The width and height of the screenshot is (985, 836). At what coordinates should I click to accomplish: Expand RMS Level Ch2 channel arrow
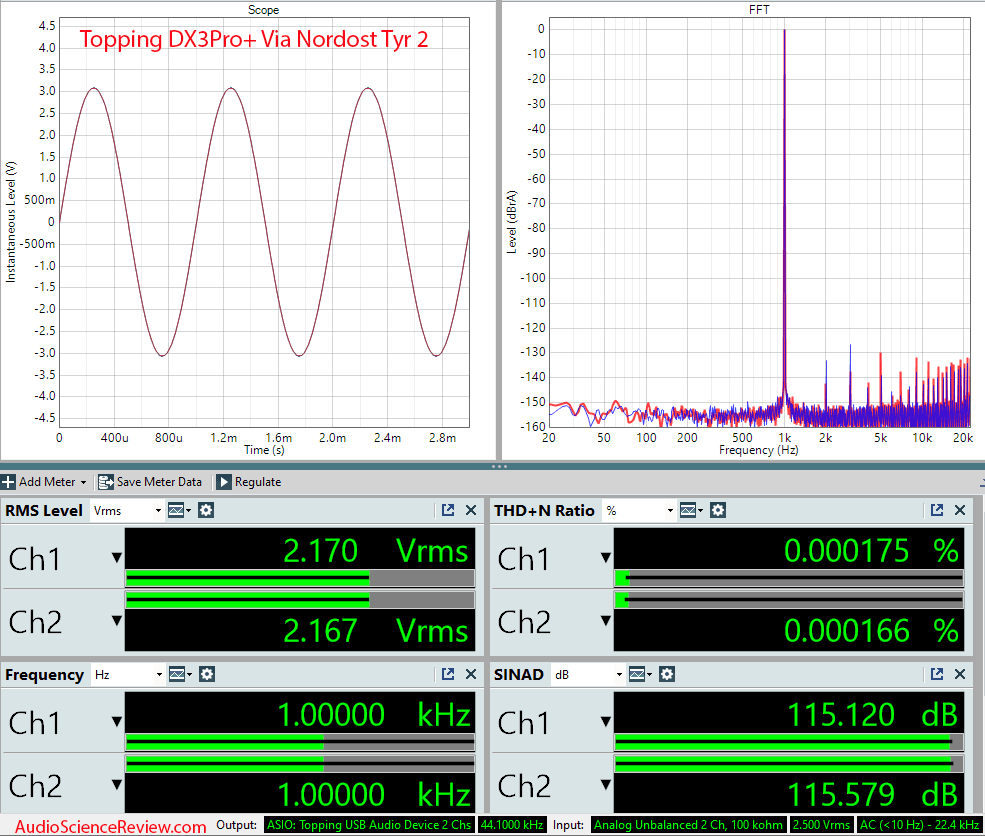pos(117,621)
